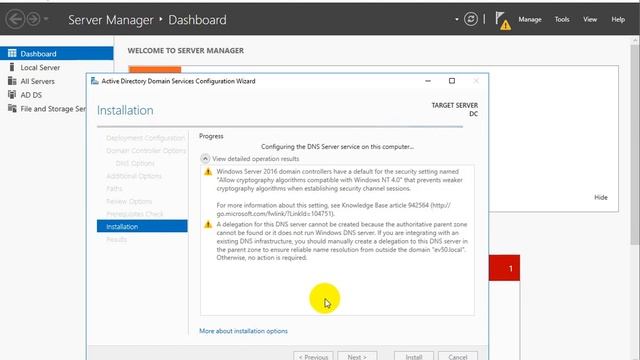The width and height of the screenshot is (640, 360).
Task: Open the Manage menu
Action: click(530, 19)
